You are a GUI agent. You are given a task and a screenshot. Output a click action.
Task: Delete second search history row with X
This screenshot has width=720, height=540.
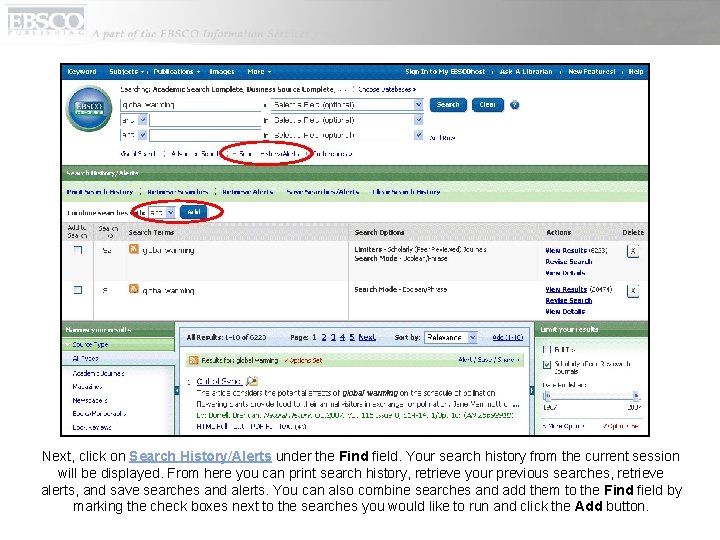click(x=633, y=291)
